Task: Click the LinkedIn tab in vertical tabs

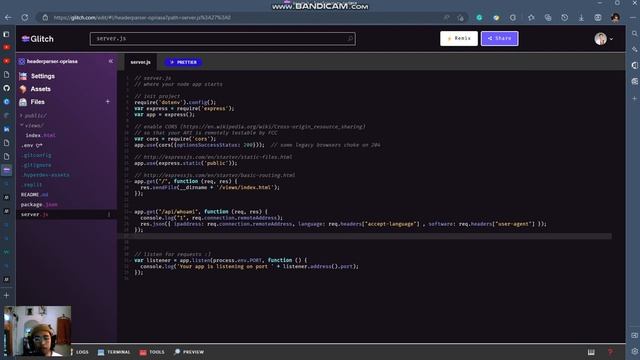Action: pyautogui.click(x=7, y=129)
